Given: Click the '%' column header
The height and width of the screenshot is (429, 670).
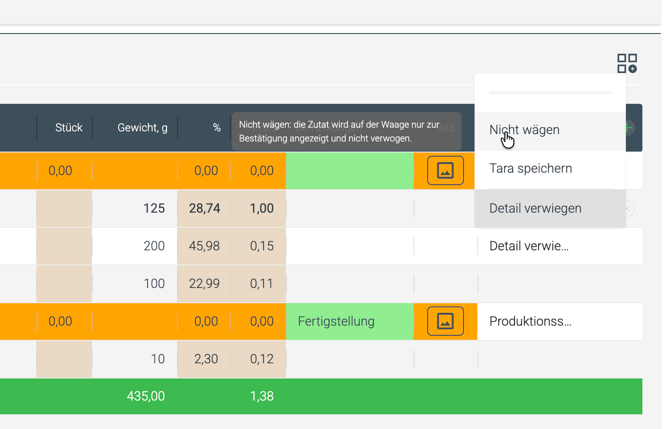Looking at the screenshot, I should [217, 127].
